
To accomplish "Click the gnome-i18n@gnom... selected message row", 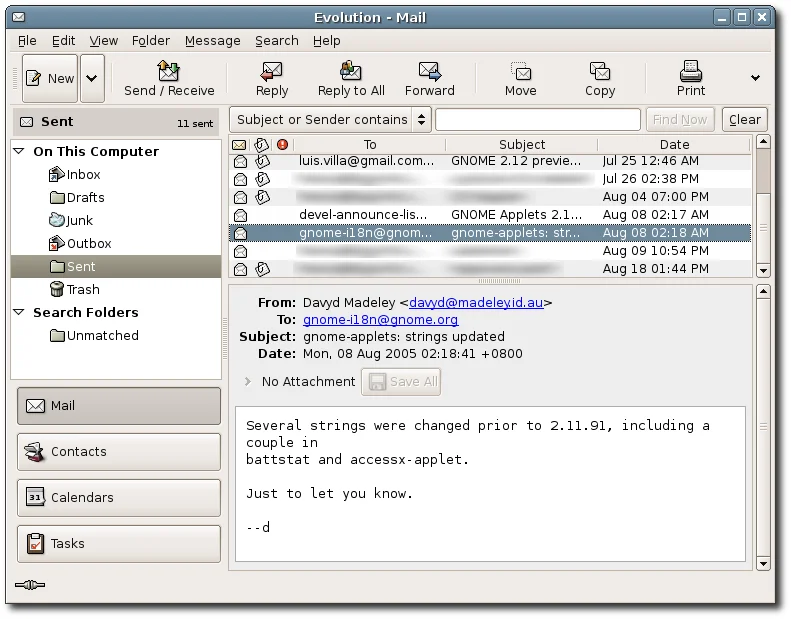I will [x=490, y=233].
